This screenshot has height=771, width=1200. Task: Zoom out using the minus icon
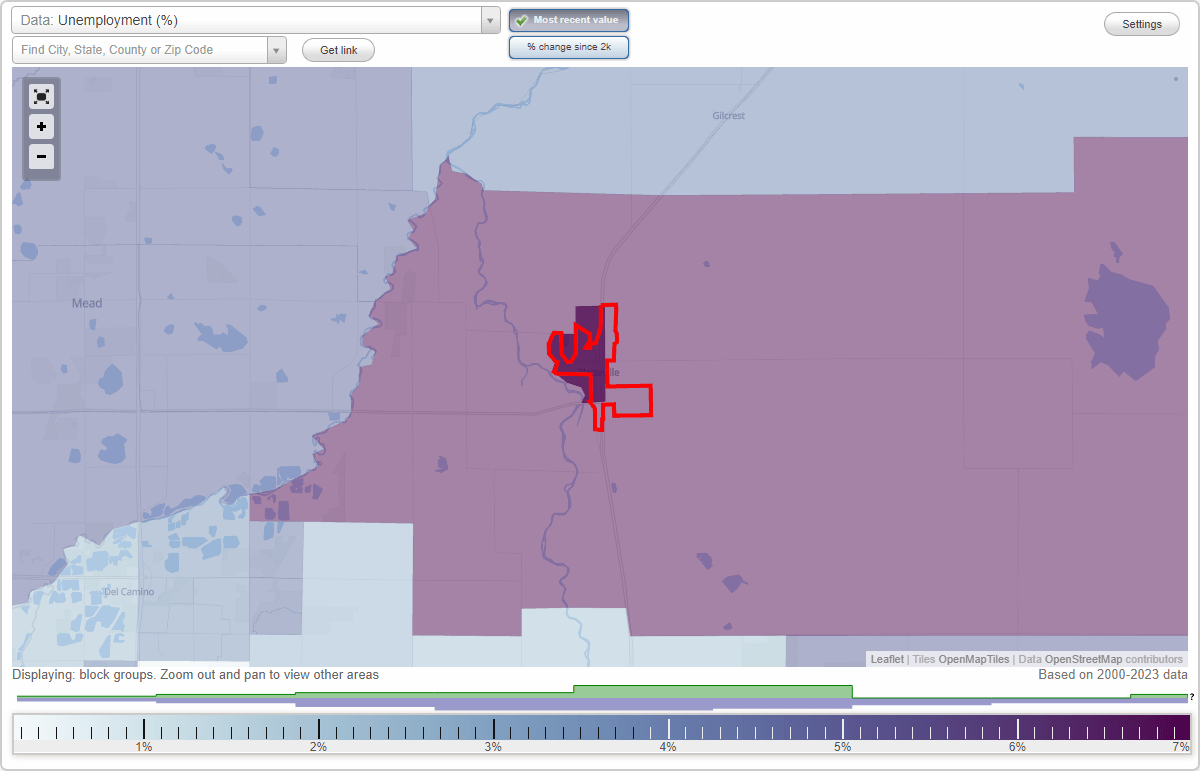tap(41, 156)
